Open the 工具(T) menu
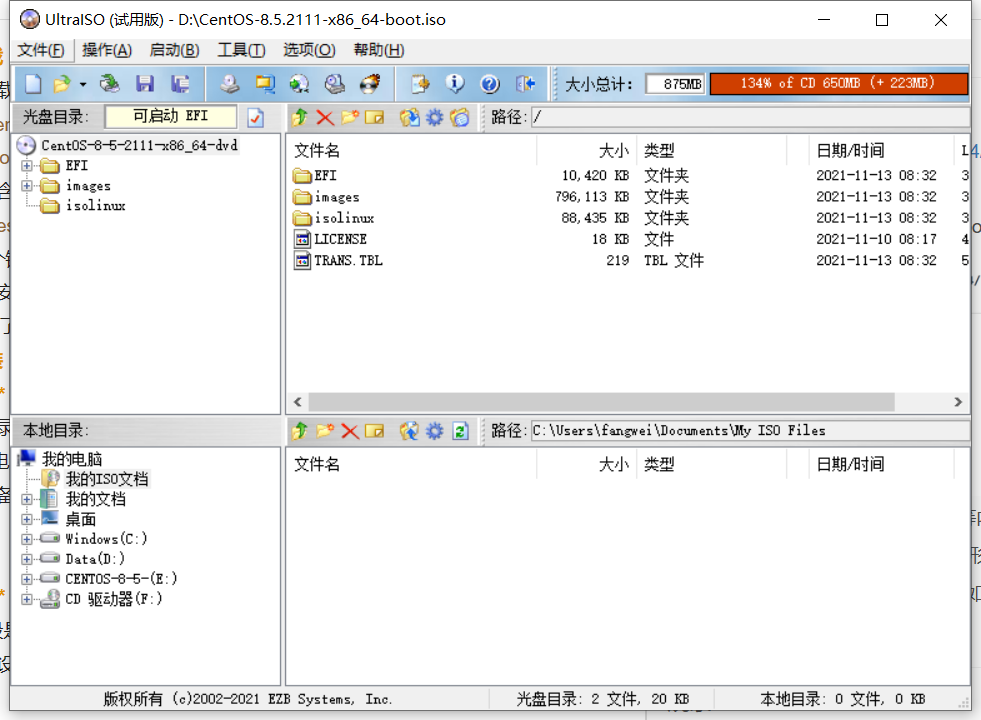 click(241, 50)
